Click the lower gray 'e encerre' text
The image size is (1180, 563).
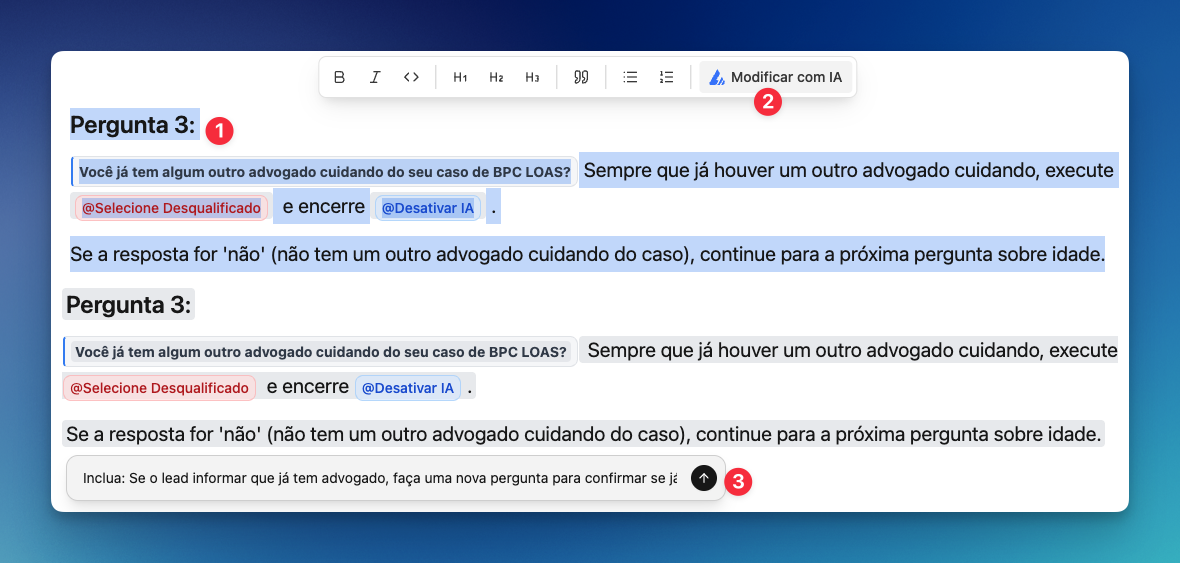click(308, 387)
